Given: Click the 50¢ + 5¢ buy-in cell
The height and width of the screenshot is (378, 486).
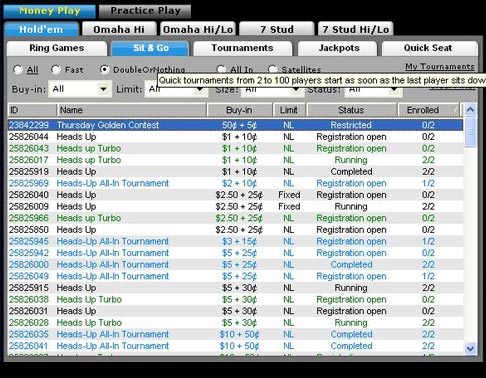Looking at the screenshot, I should [x=240, y=125].
